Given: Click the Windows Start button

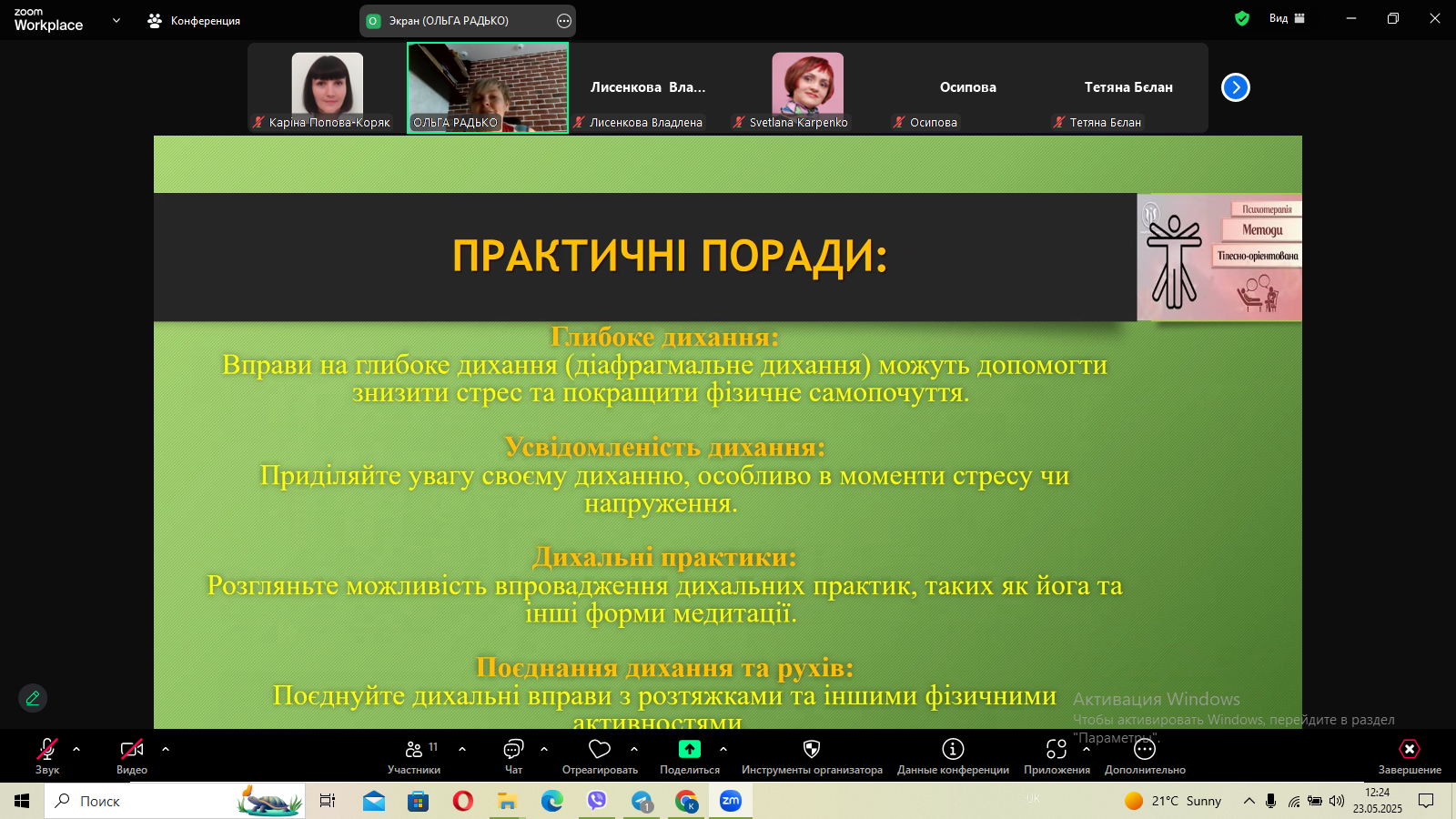Looking at the screenshot, I should coord(22,801).
